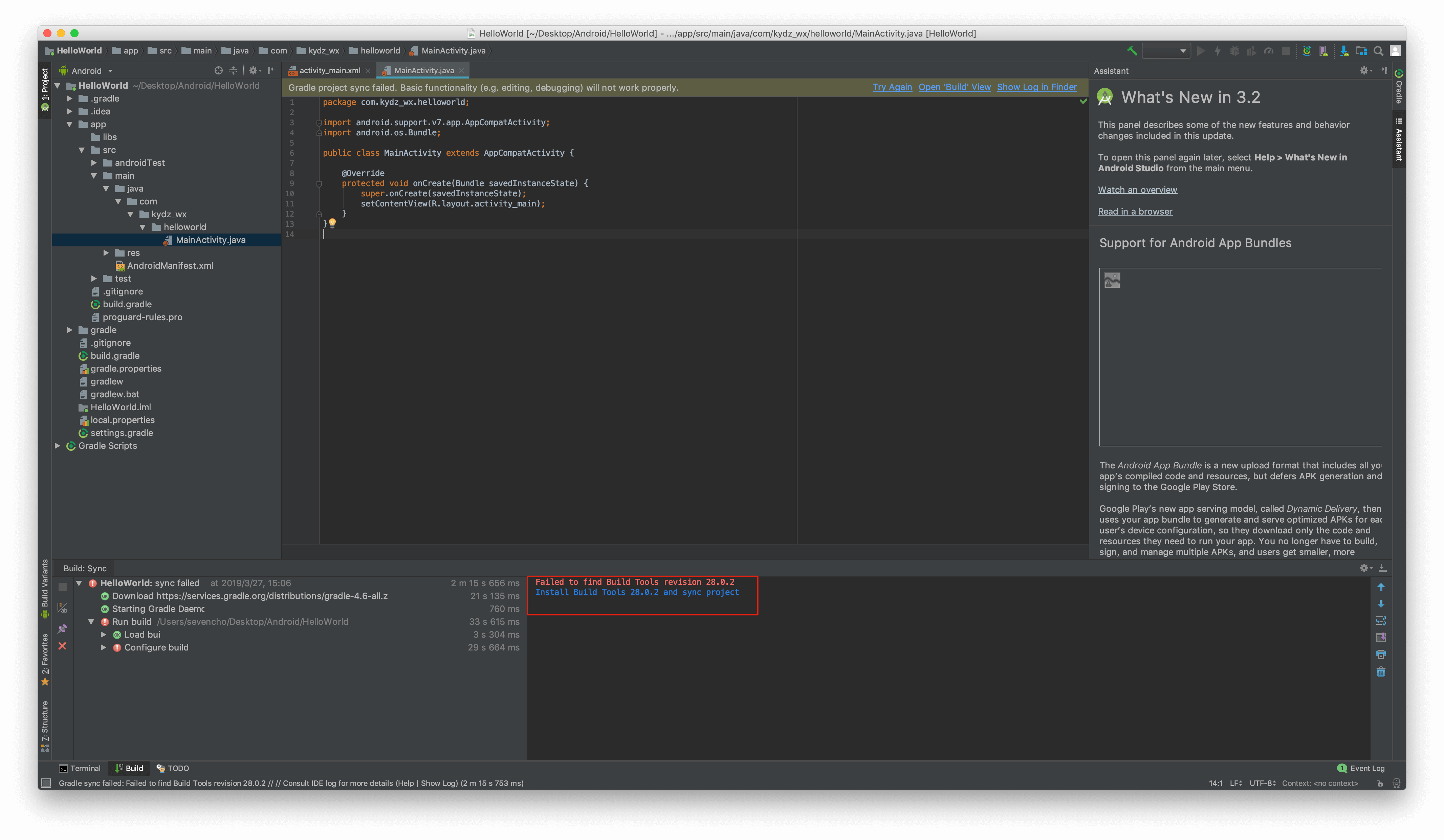Sync project with Gradle files icon in toolbar
This screenshot has width=1444, height=840.
1307,51
